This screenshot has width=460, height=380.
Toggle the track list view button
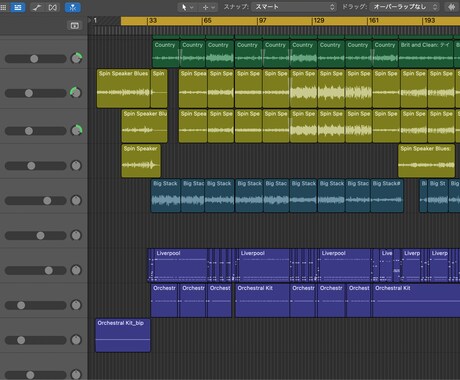click(18, 7)
